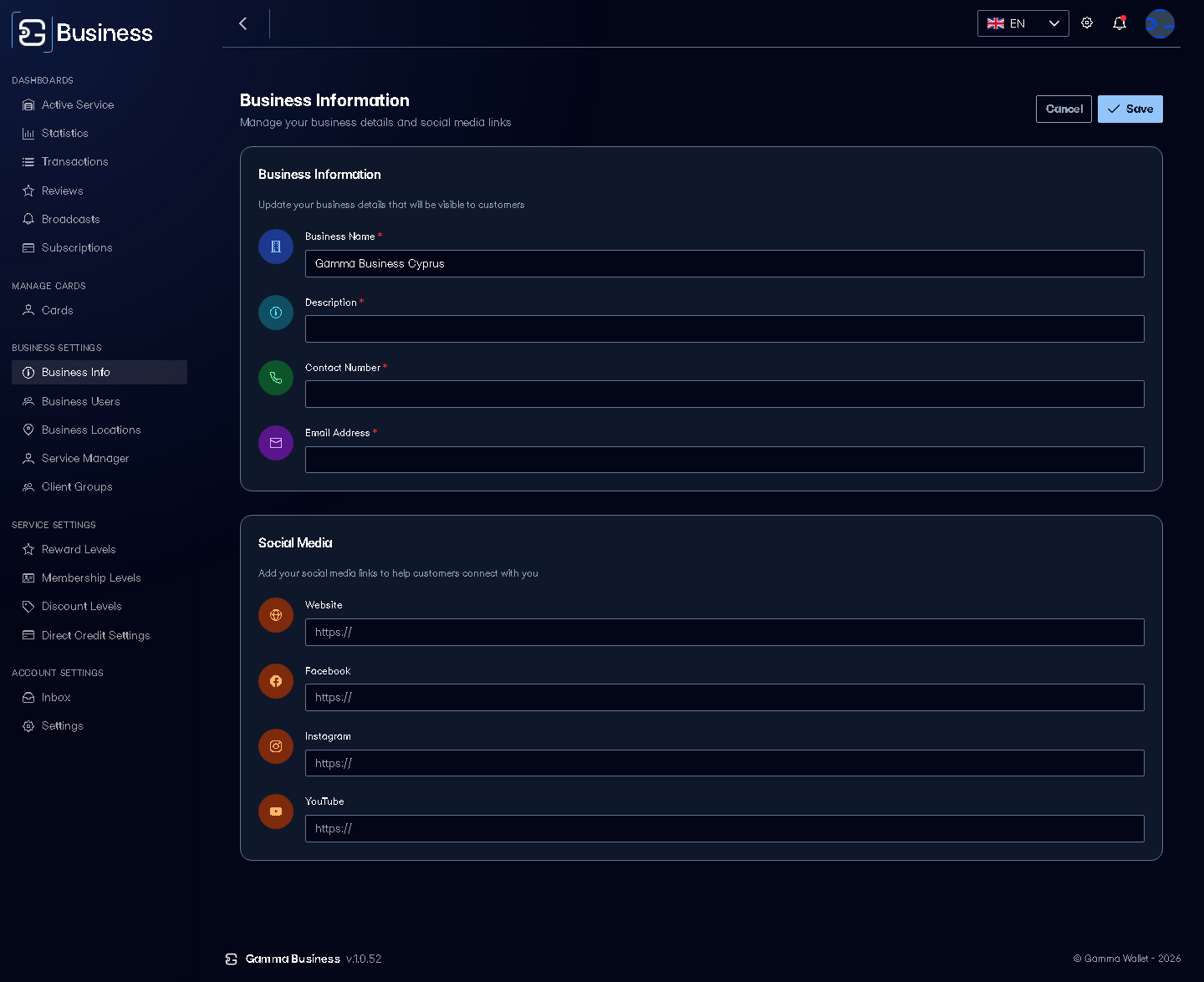Go to Service Manager
1204x982 pixels.
pyautogui.click(x=99, y=458)
